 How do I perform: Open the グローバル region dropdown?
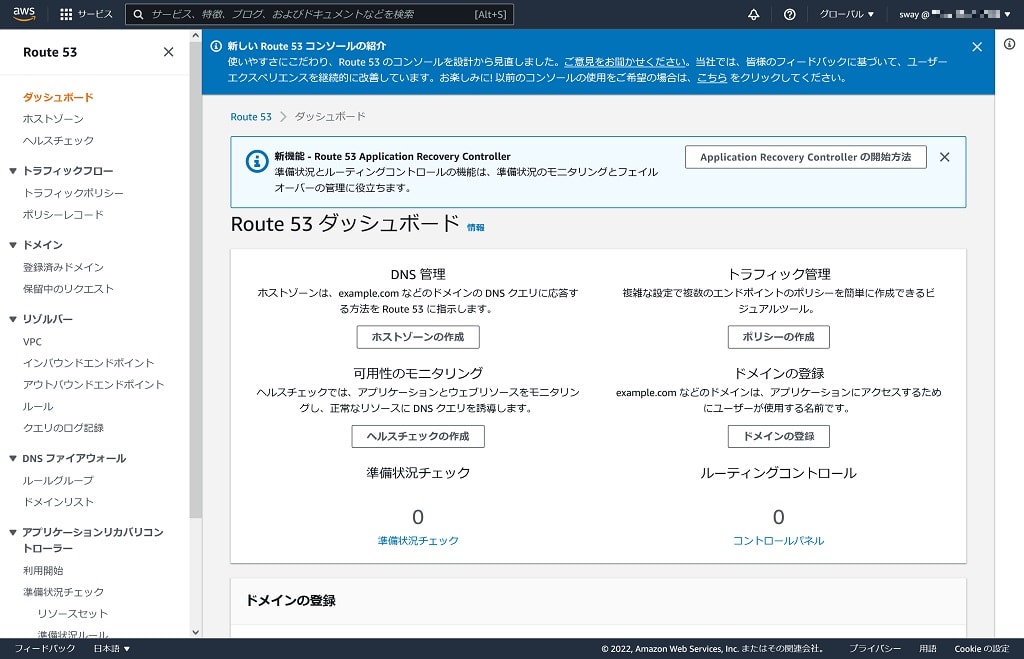click(846, 14)
